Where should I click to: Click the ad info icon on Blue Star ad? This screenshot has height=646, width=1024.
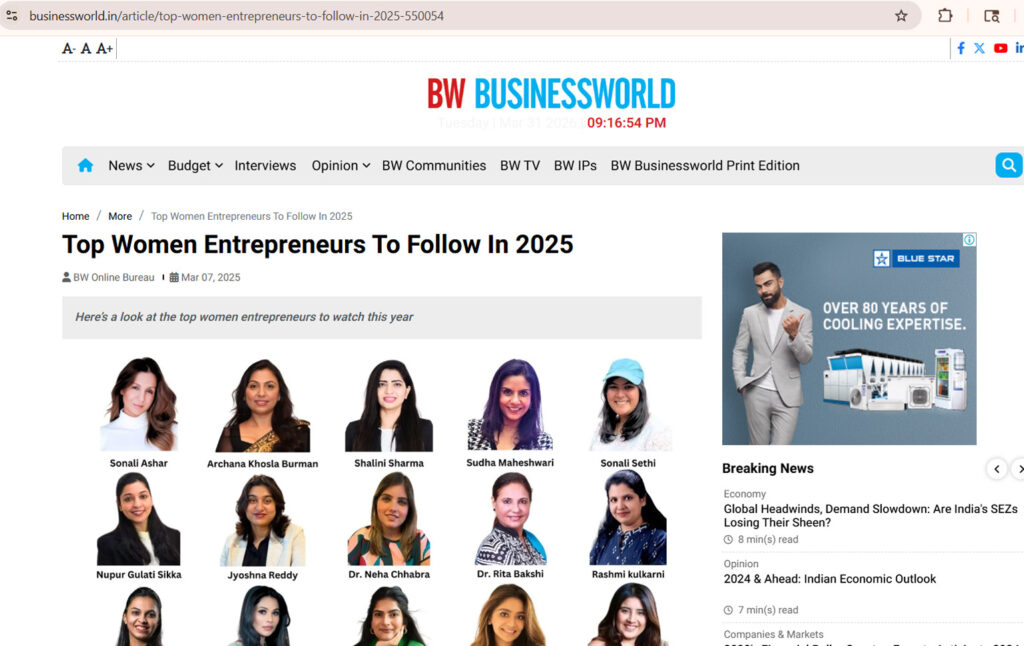point(970,240)
